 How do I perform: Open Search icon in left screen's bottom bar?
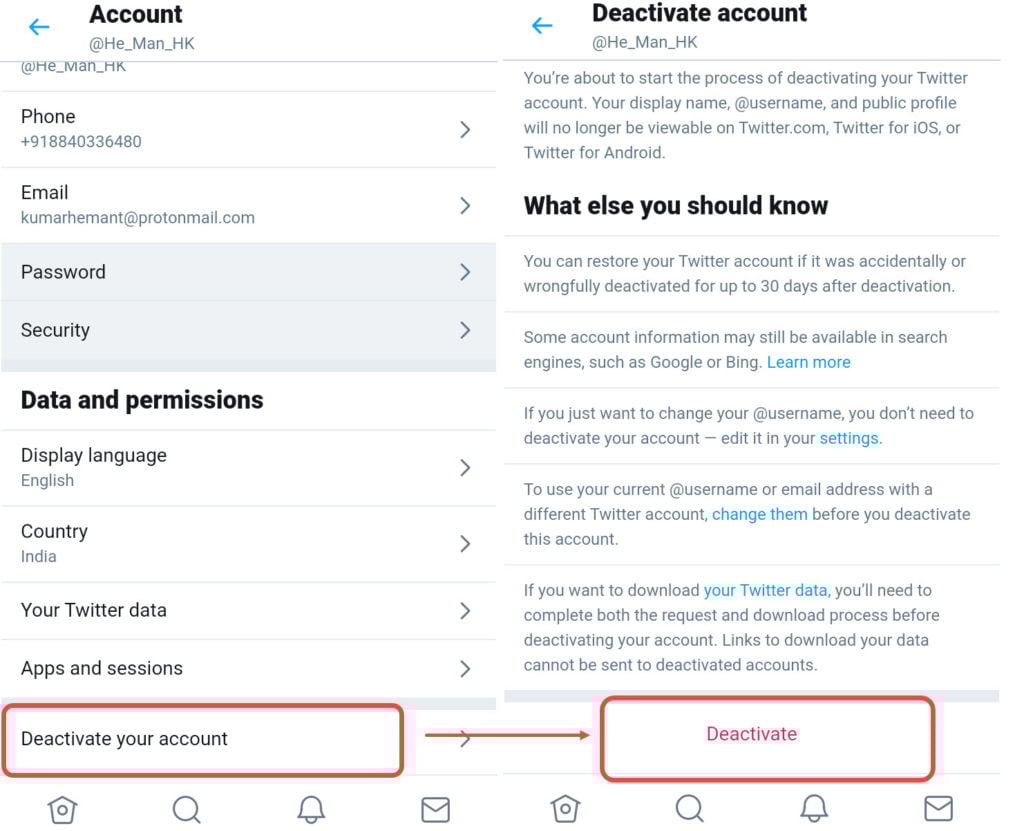coord(187,809)
